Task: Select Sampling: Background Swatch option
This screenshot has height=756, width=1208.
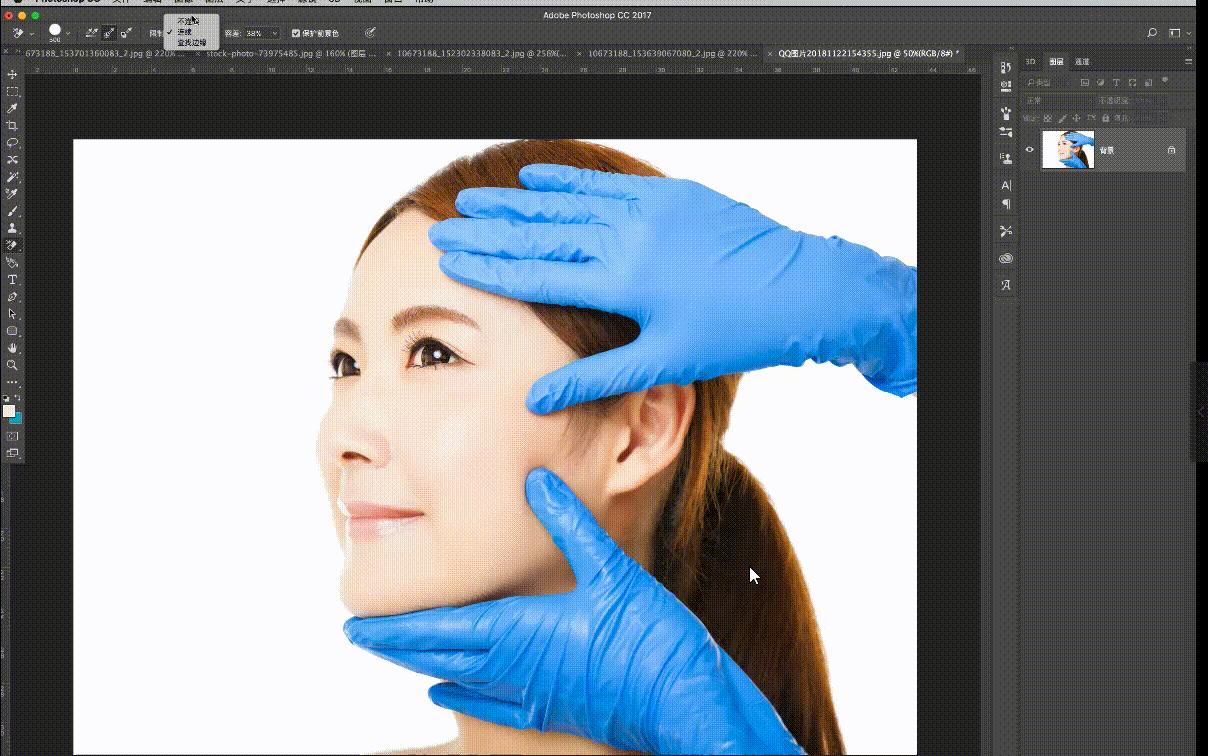Action: pos(127,33)
